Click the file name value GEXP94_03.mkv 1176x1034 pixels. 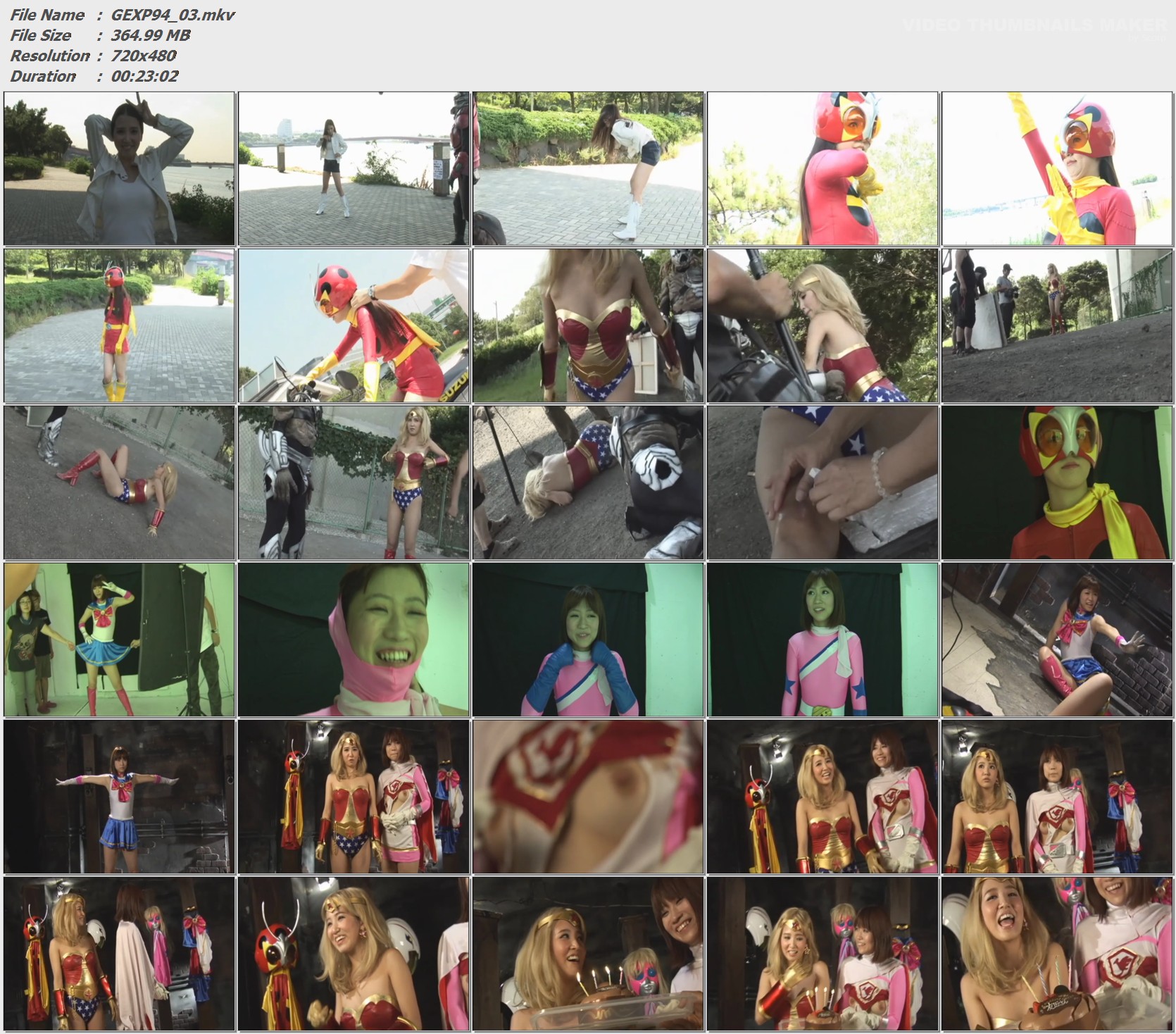click(x=173, y=15)
